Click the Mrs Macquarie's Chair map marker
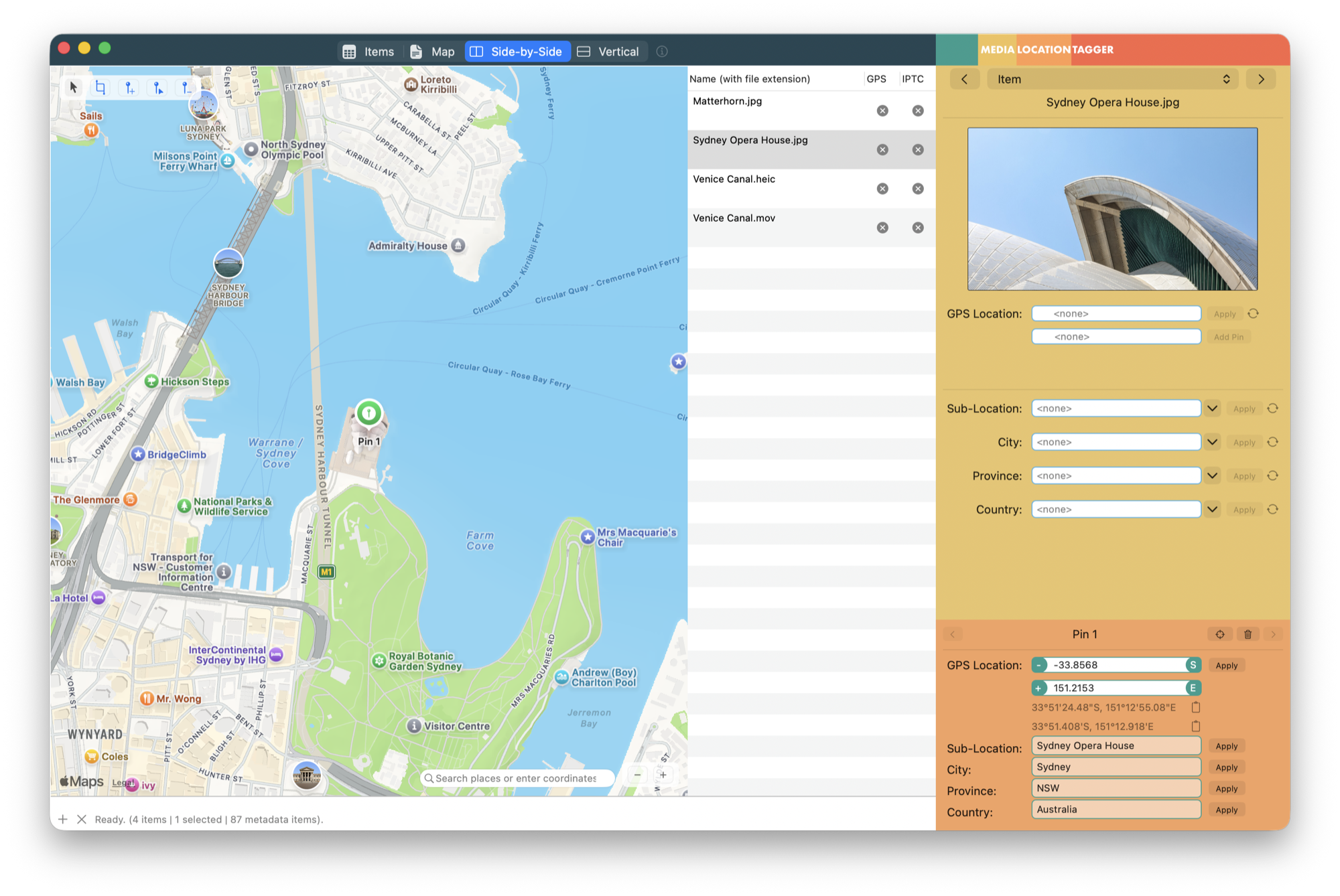1340x896 pixels. (x=588, y=537)
